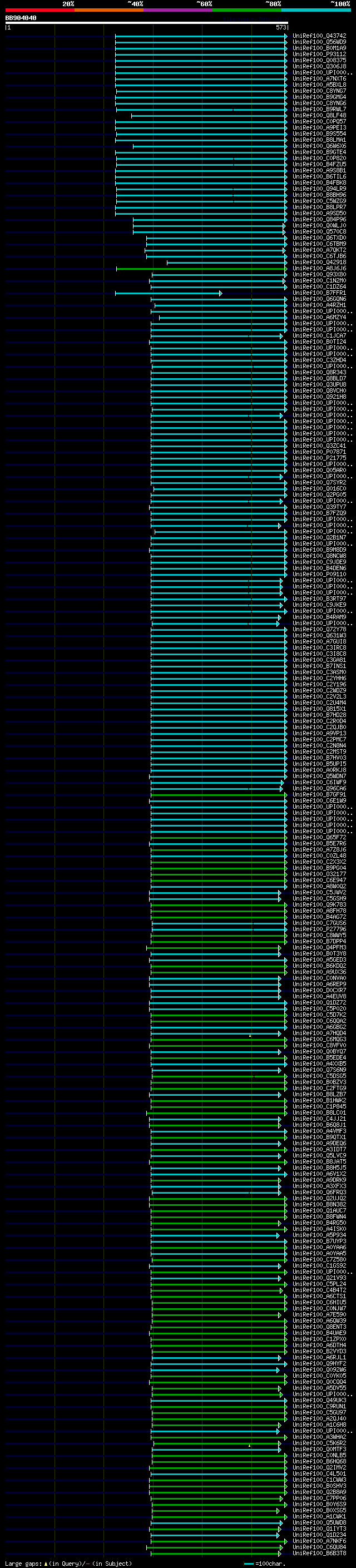Select hit label UniRef100_C3GA81

click(x=319, y=660)
